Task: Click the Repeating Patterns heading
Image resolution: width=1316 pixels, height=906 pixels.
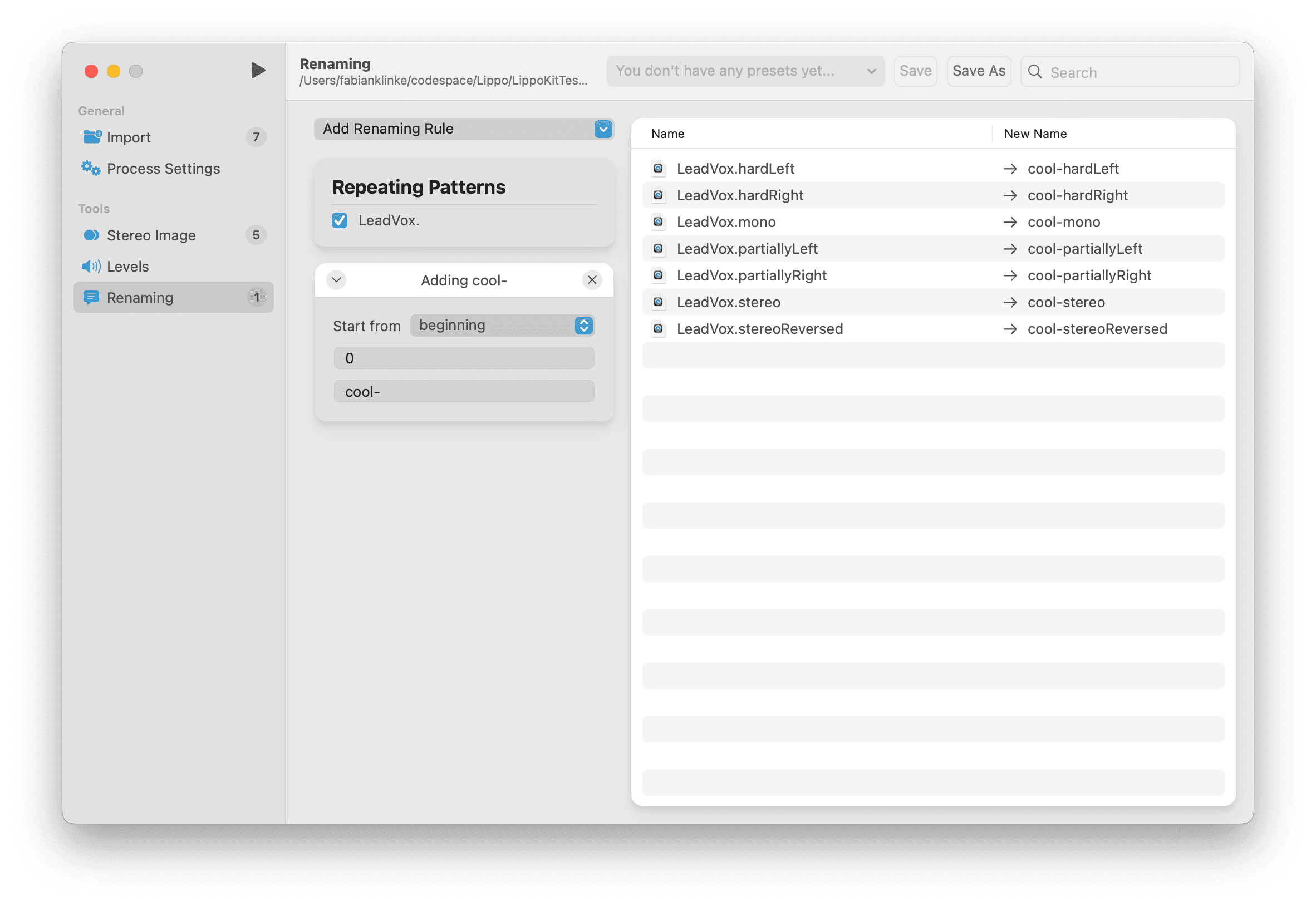Action: pyautogui.click(x=419, y=187)
